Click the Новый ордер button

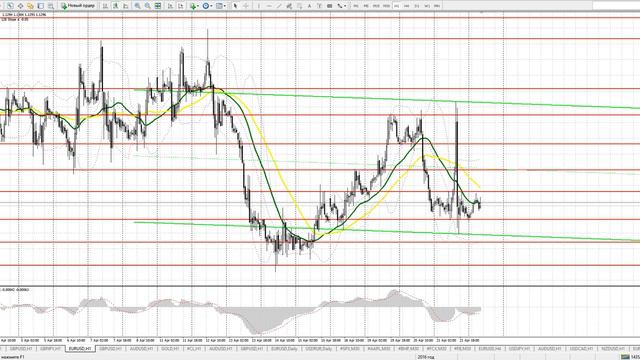(78, 6)
